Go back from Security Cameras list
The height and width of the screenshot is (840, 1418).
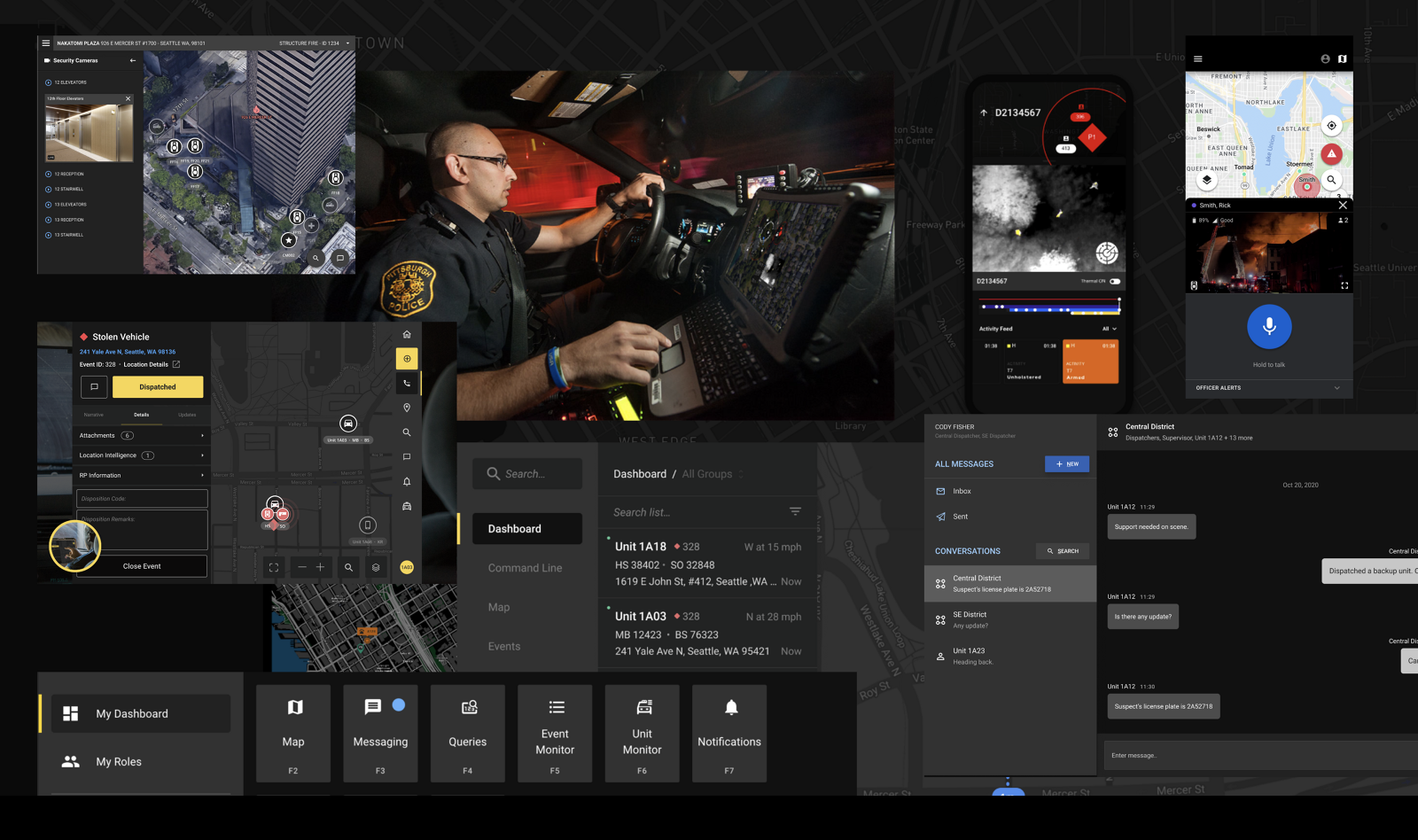point(133,60)
